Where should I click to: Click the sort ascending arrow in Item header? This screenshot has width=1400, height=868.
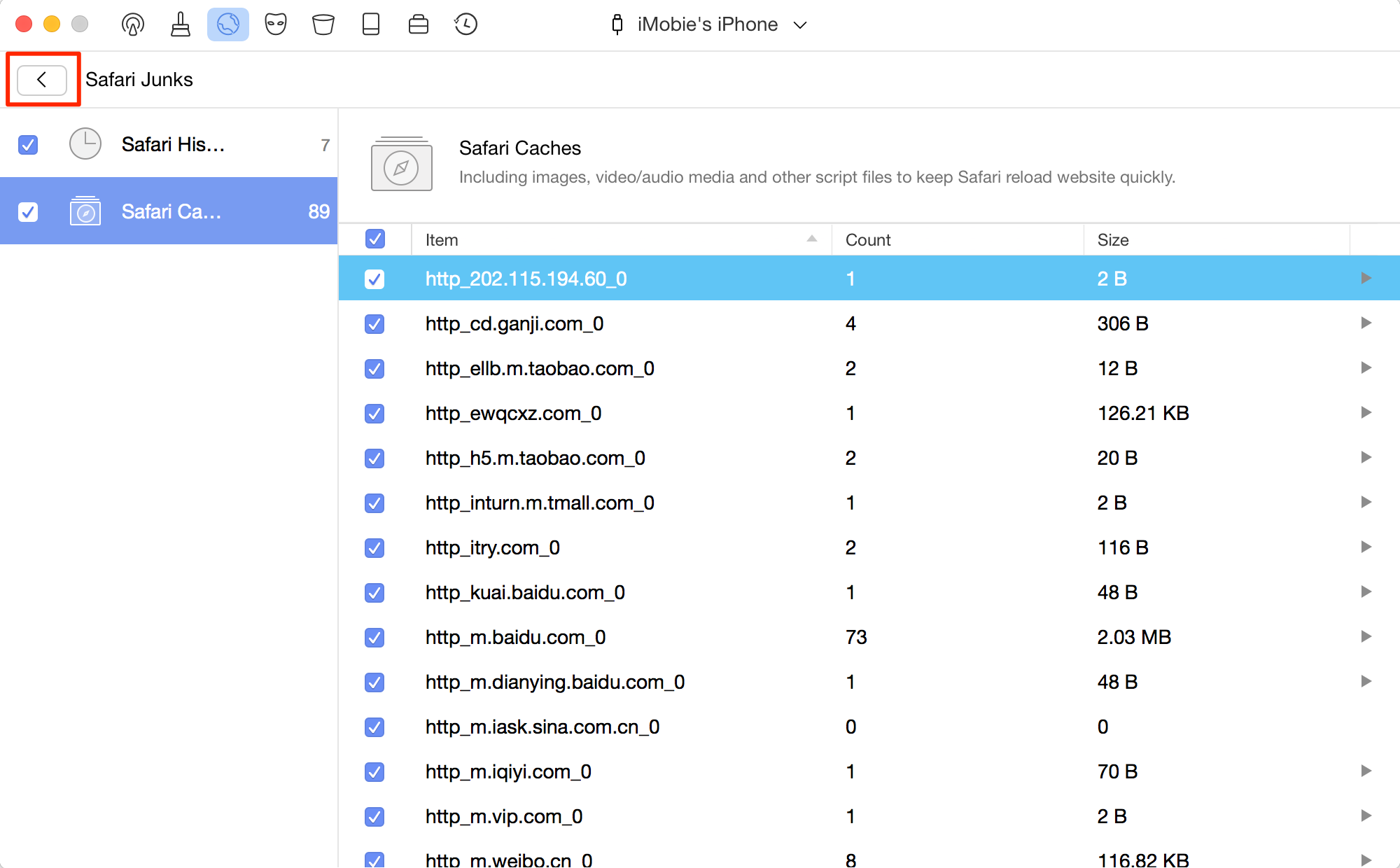tap(812, 239)
